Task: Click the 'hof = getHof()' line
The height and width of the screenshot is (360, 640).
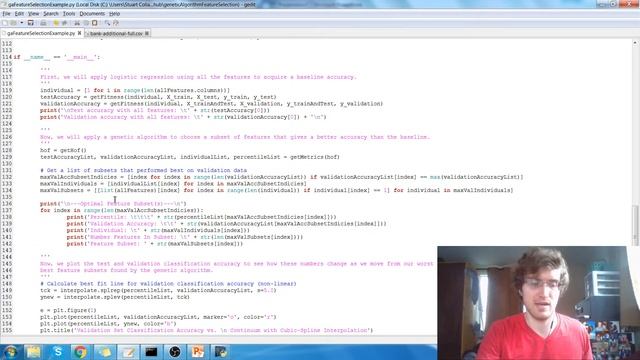Action: pos(63,150)
